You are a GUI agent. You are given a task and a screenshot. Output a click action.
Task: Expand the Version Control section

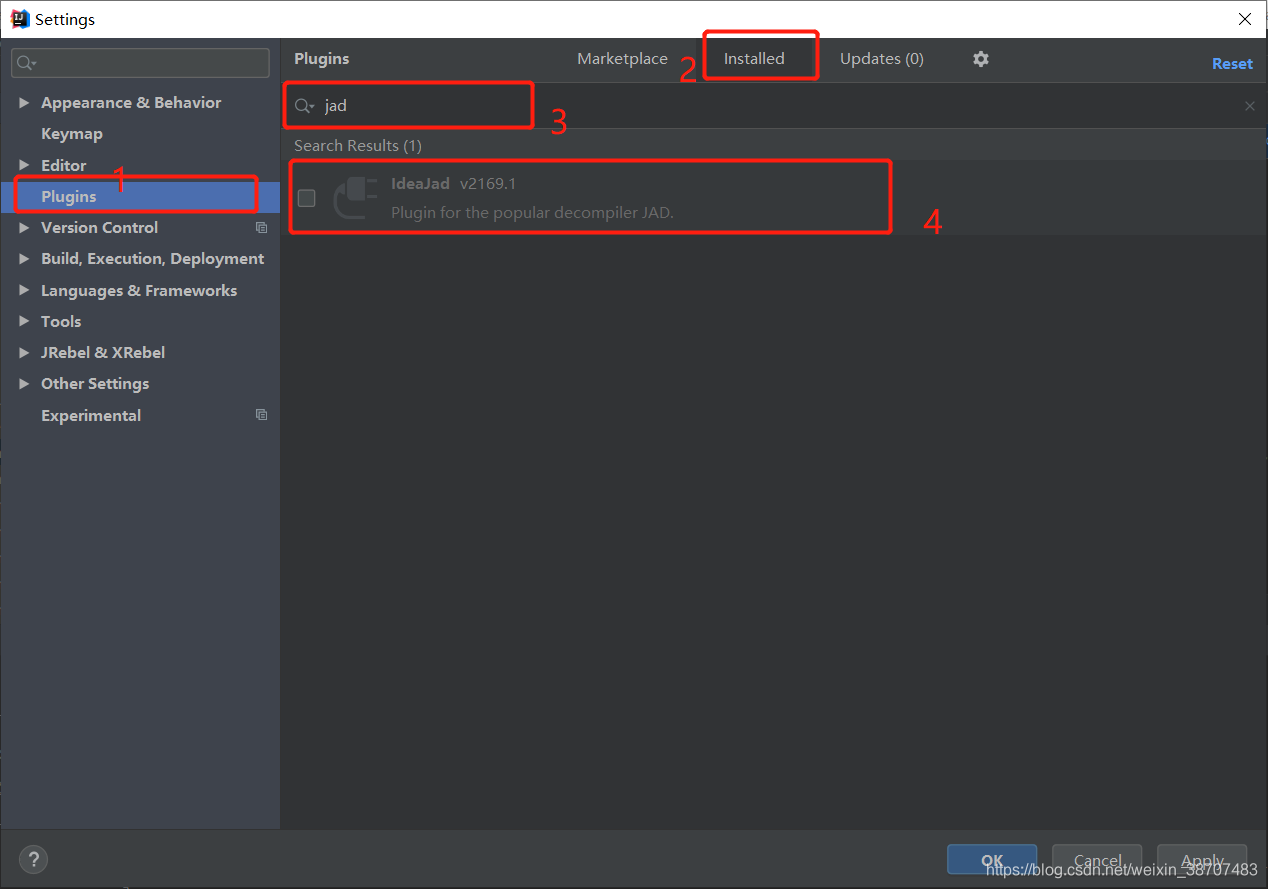tap(24, 228)
